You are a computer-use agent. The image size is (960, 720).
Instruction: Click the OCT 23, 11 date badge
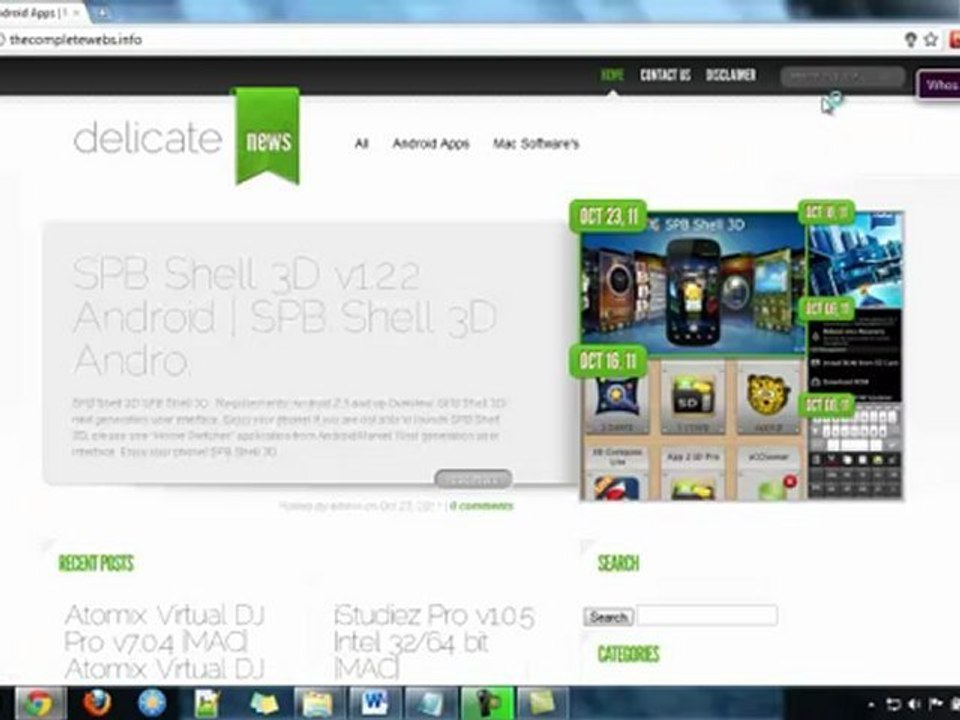pos(608,216)
